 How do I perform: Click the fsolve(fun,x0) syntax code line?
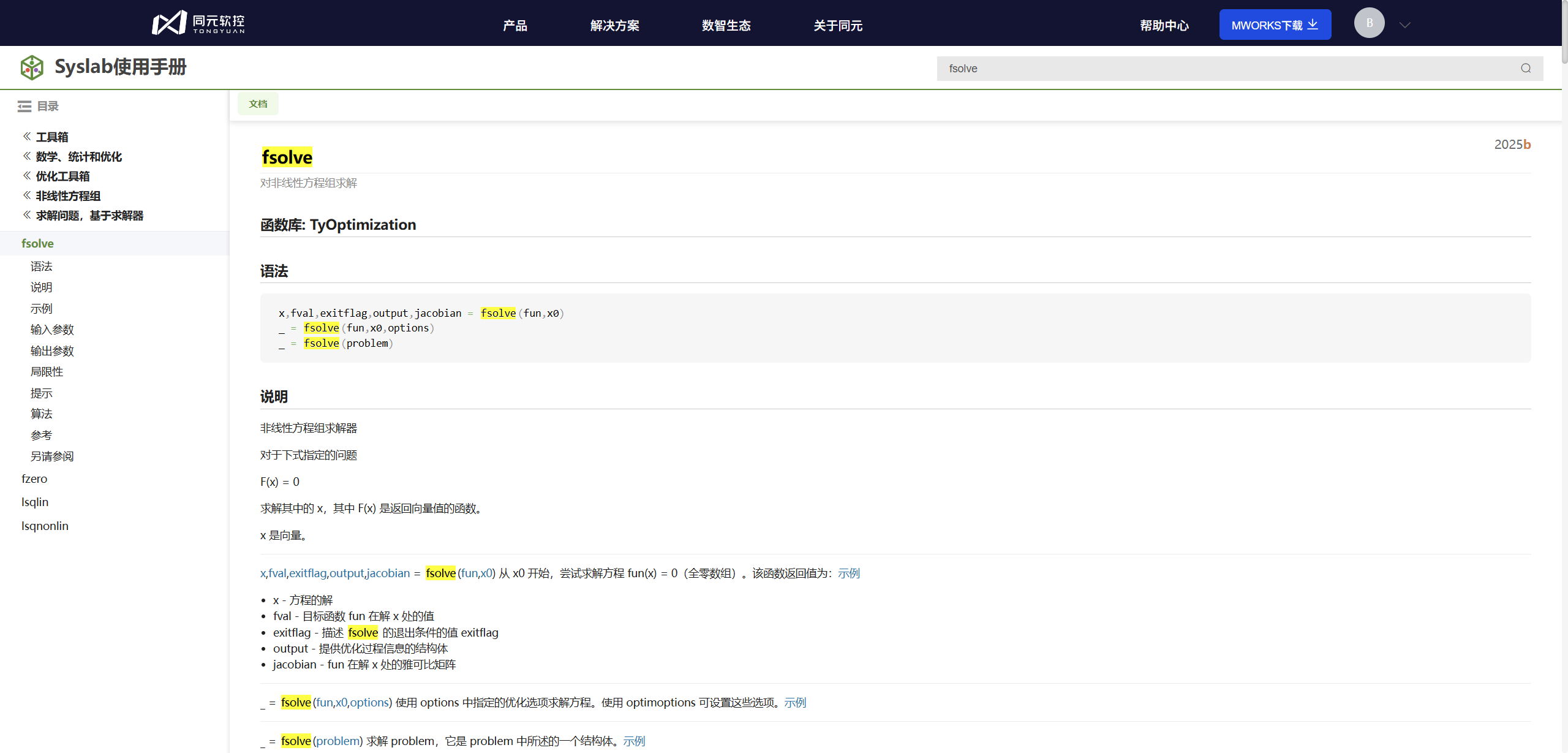421,313
